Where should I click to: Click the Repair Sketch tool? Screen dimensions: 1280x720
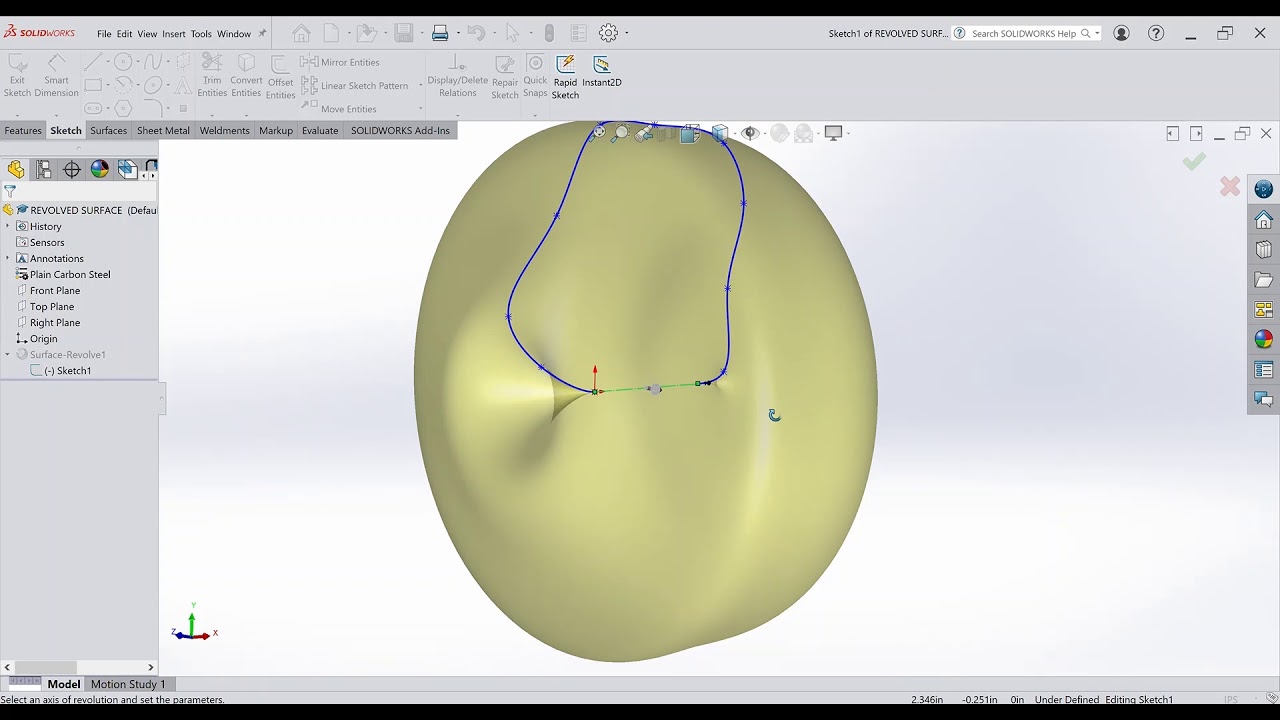click(505, 78)
